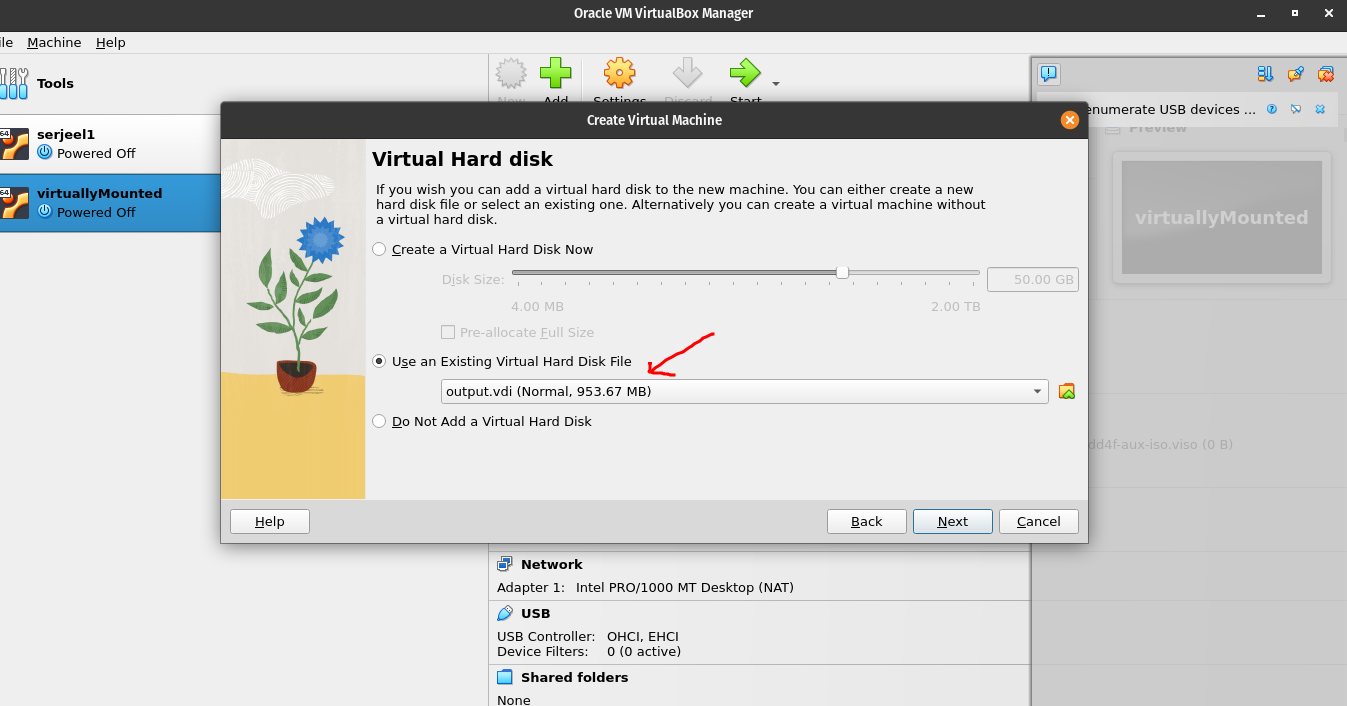Click the Tools label in sidebar
This screenshot has width=1347, height=706.
pyautogui.click(x=55, y=83)
